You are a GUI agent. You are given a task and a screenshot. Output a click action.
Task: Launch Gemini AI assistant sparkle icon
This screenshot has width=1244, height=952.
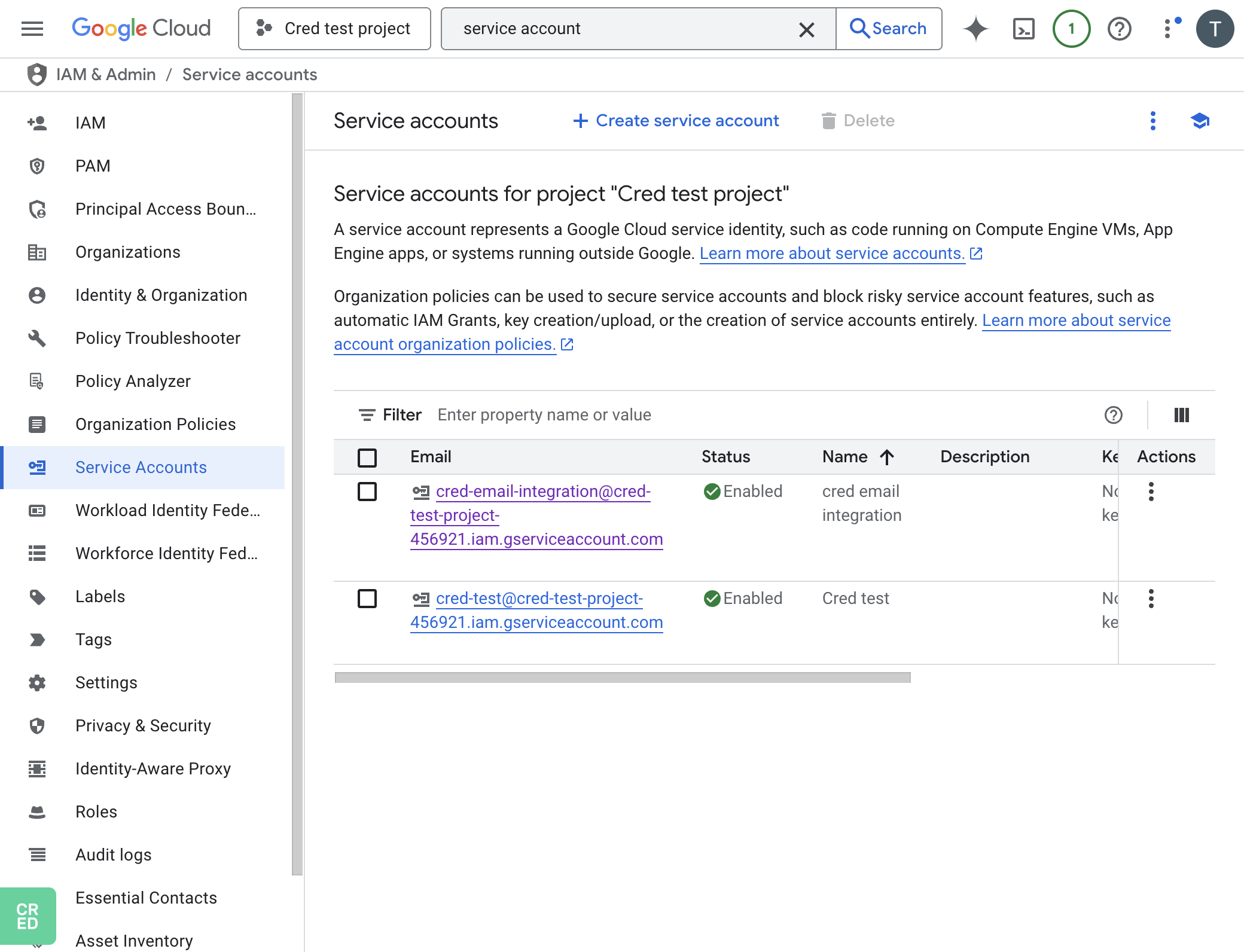pyautogui.click(x=976, y=29)
